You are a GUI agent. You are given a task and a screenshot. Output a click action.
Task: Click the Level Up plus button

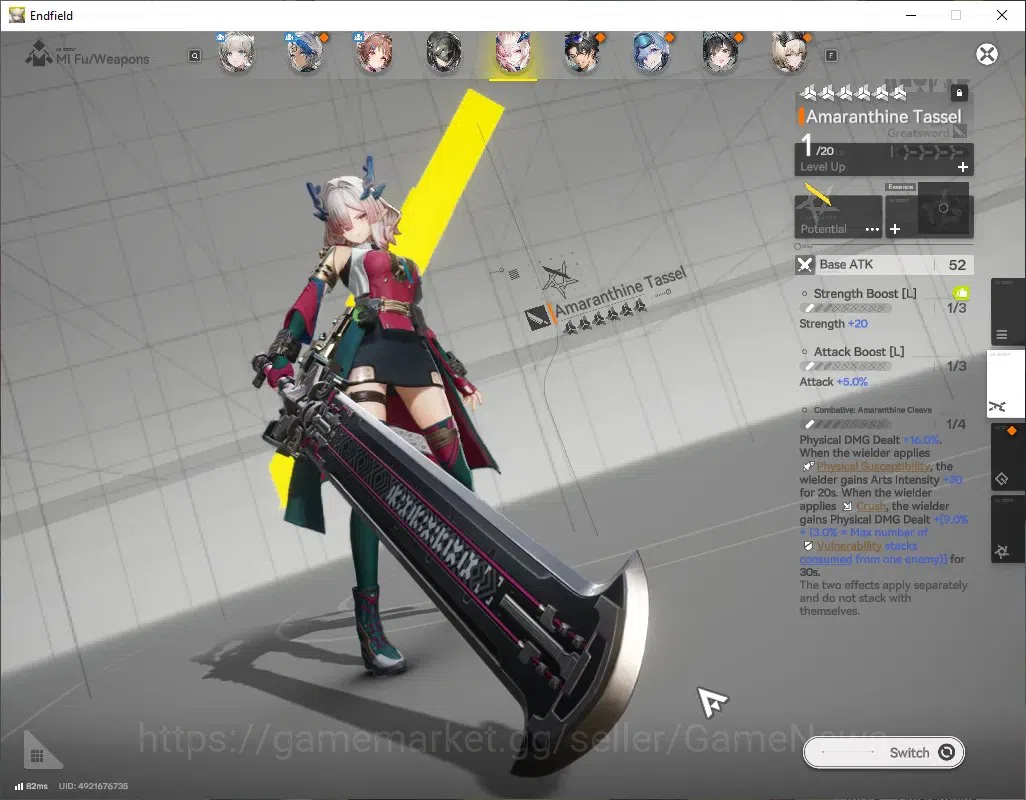click(963, 167)
